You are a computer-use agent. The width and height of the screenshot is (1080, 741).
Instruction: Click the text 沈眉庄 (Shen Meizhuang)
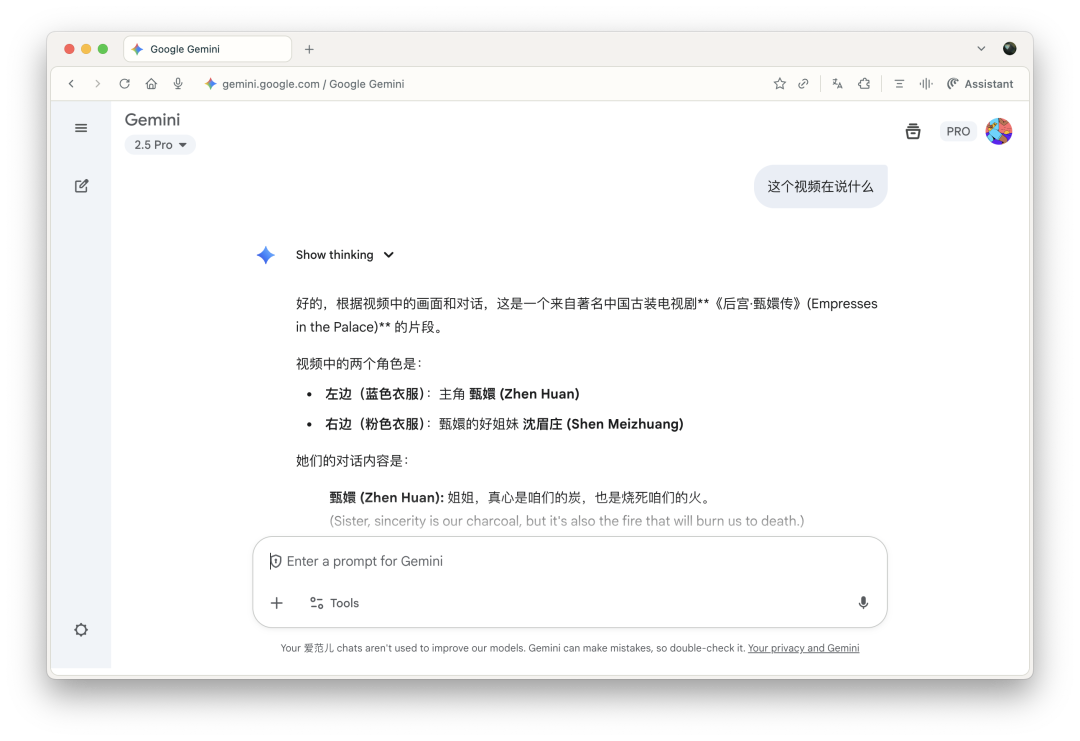[x=603, y=424]
